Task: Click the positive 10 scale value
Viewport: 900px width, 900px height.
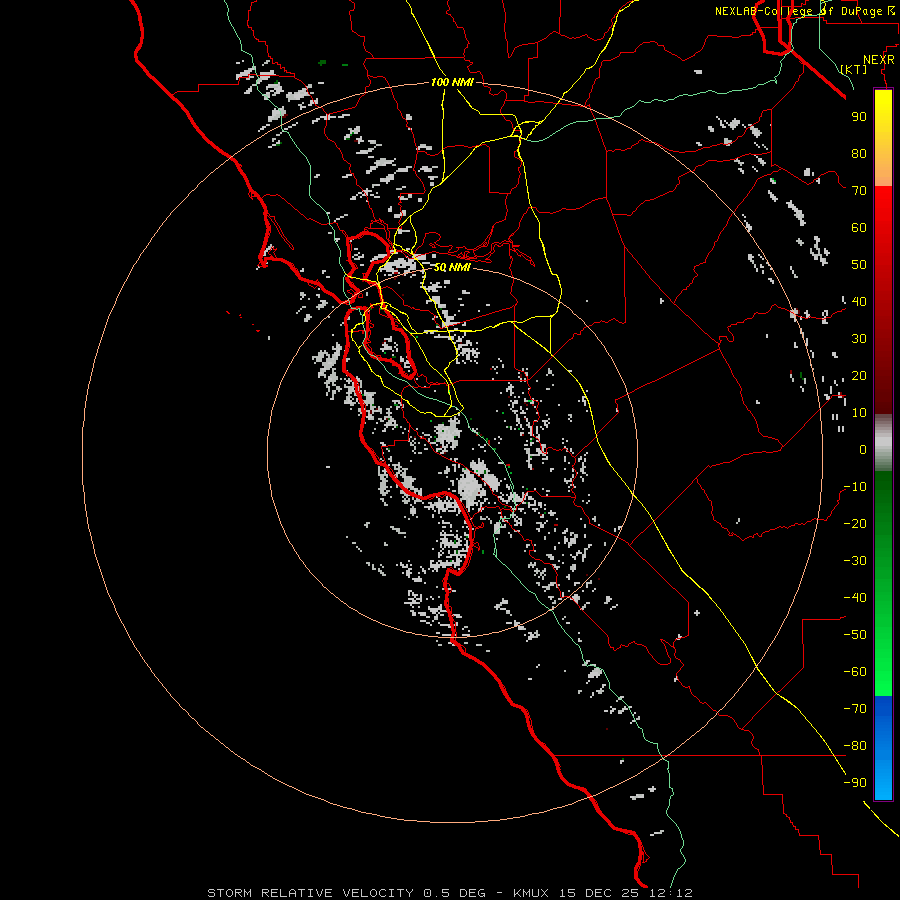Action: pyautogui.click(x=859, y=413)
